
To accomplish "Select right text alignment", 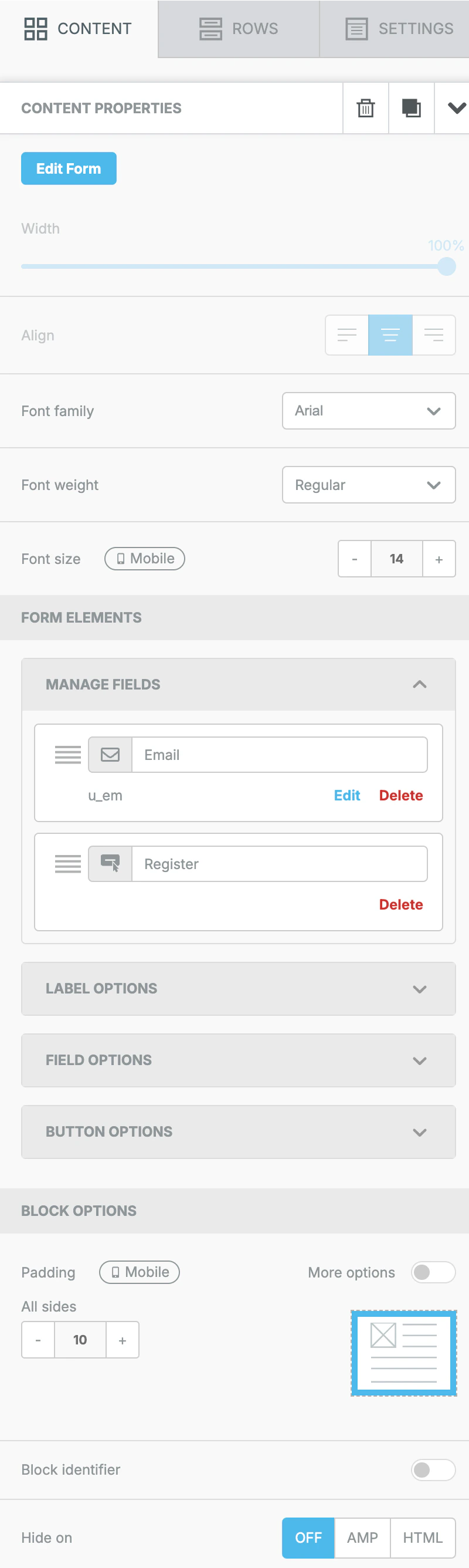I will point(434,334).
